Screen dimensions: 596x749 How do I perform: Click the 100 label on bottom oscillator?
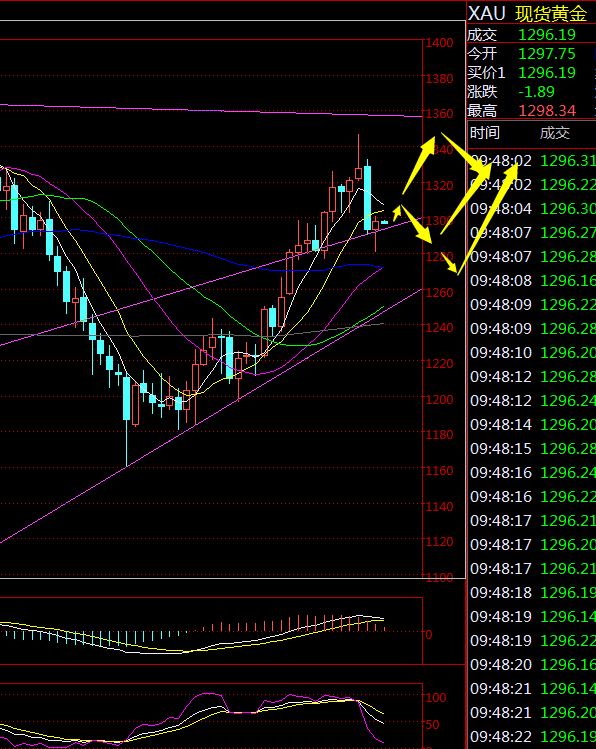pyautogui.click(x=436, y=697)
